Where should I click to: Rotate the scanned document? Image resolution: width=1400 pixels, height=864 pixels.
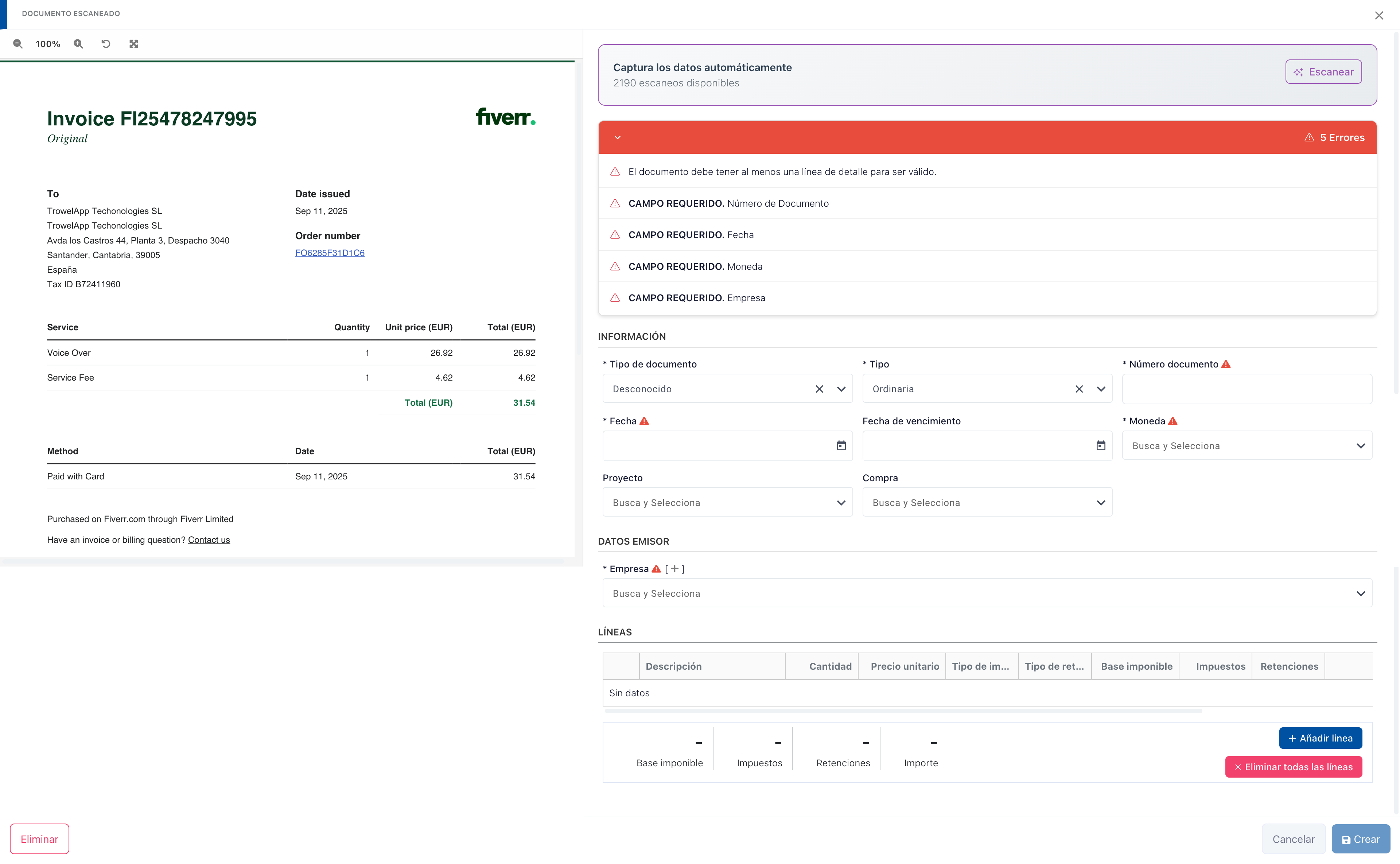106,44
